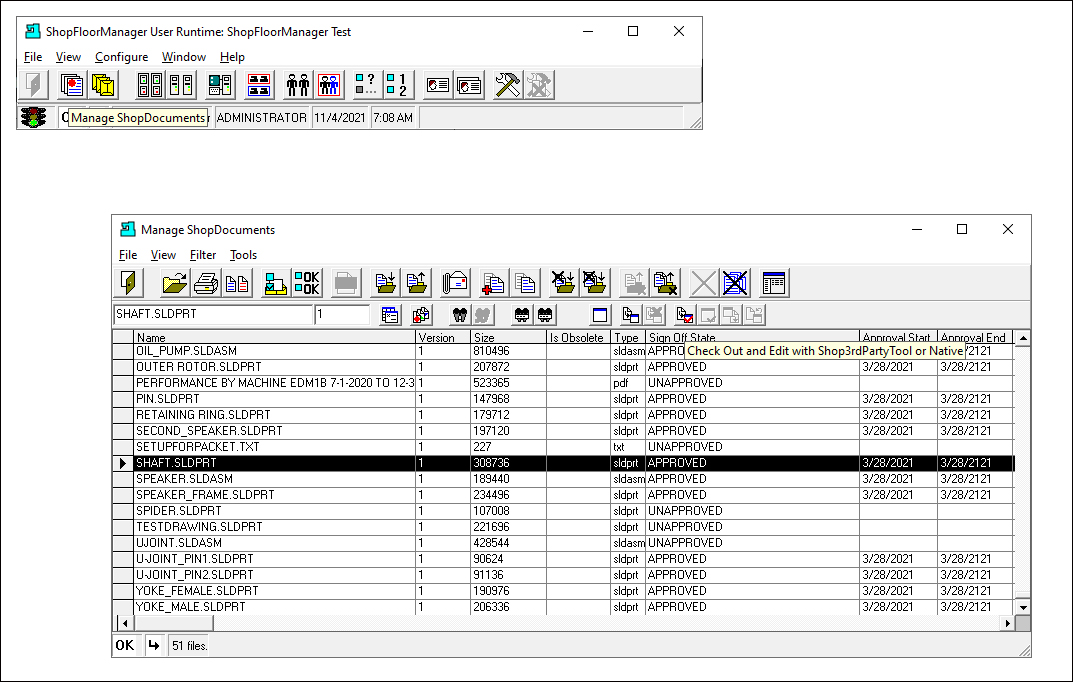Select the YOKE_MALE.SLDPRT file row

(x=563, y=607)
